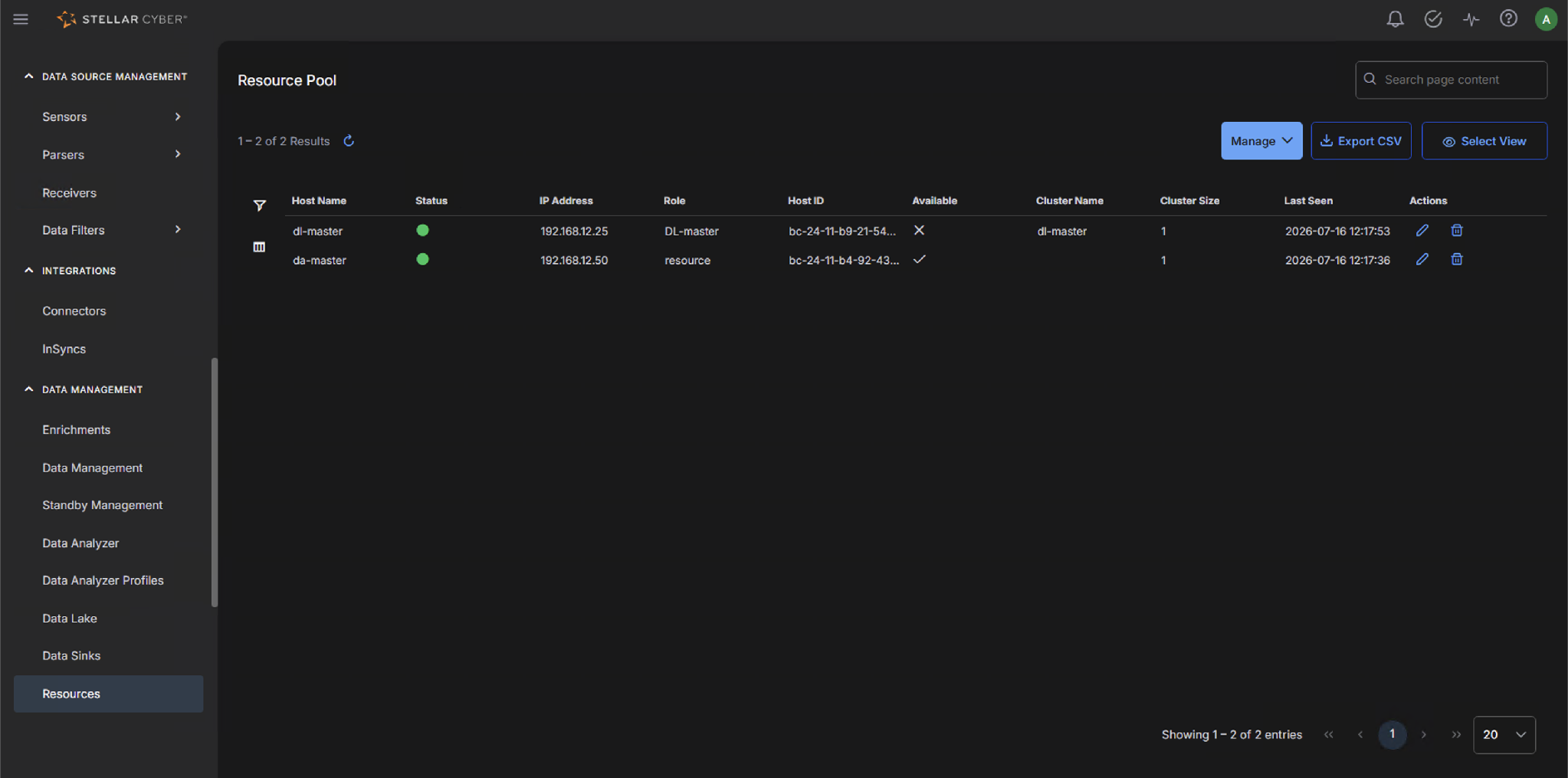Screen dimensions: 1568x778
Task: Click the host ID bc-24-11-b9-21-54...
Action: pos(842,231)
